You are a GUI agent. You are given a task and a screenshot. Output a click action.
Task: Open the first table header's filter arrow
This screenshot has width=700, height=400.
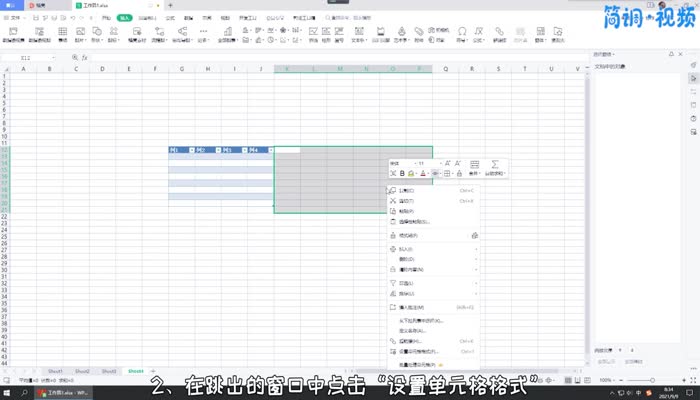(190, 150)
